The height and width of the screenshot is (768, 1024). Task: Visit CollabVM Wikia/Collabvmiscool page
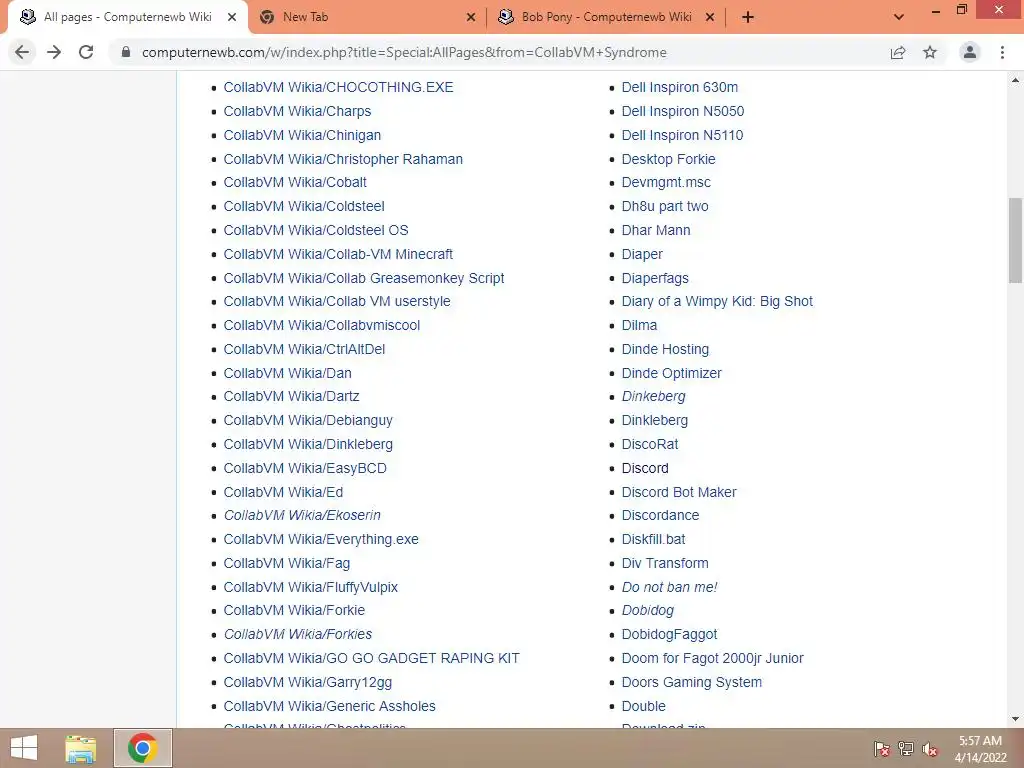(x=322, y=325)
